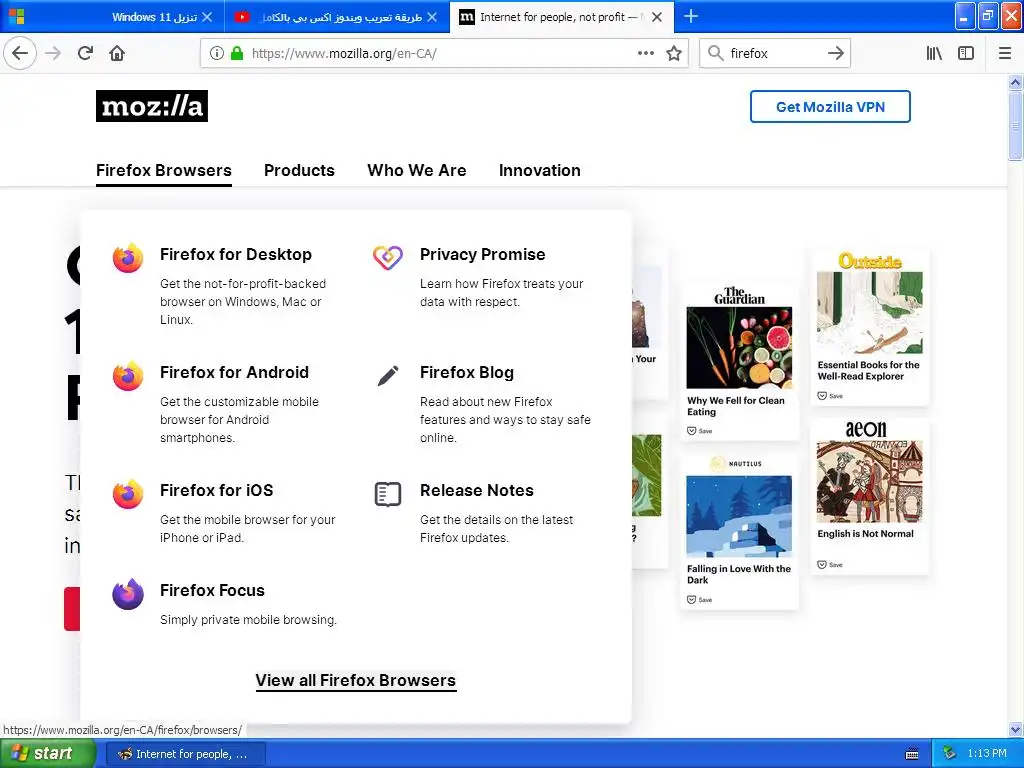Screen dimensions: 1024x768
Task: Click the Release Notes document icon
Action: click(x=388, y=494)
